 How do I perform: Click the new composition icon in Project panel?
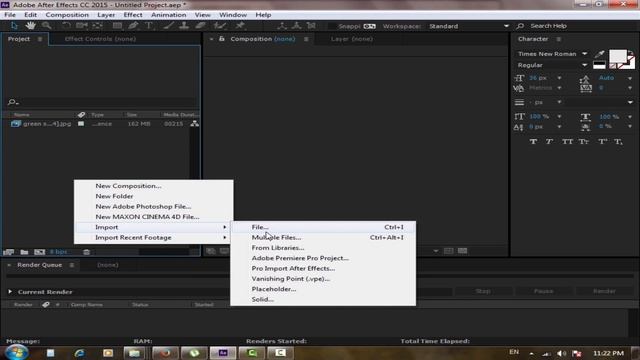40,252
